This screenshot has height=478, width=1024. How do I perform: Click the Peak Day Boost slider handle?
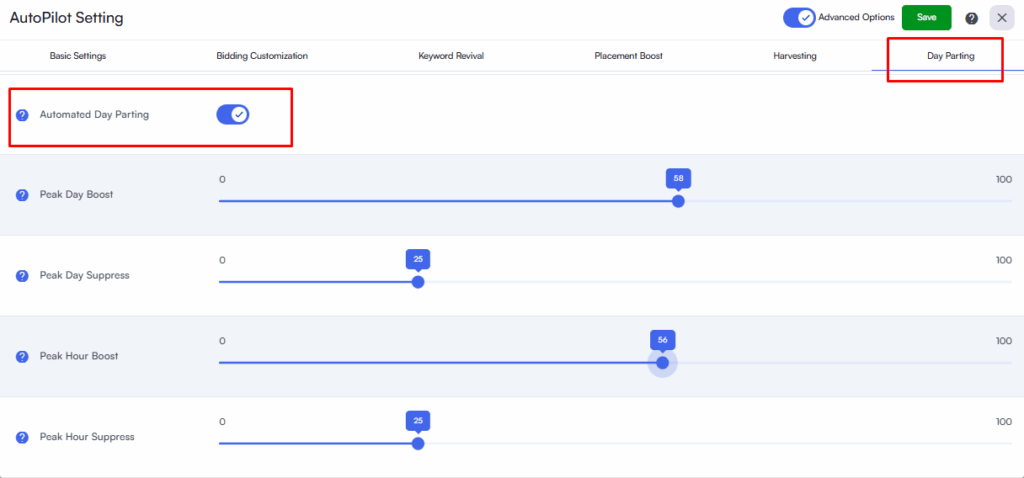pyautogui.click(x=678, y=201)
